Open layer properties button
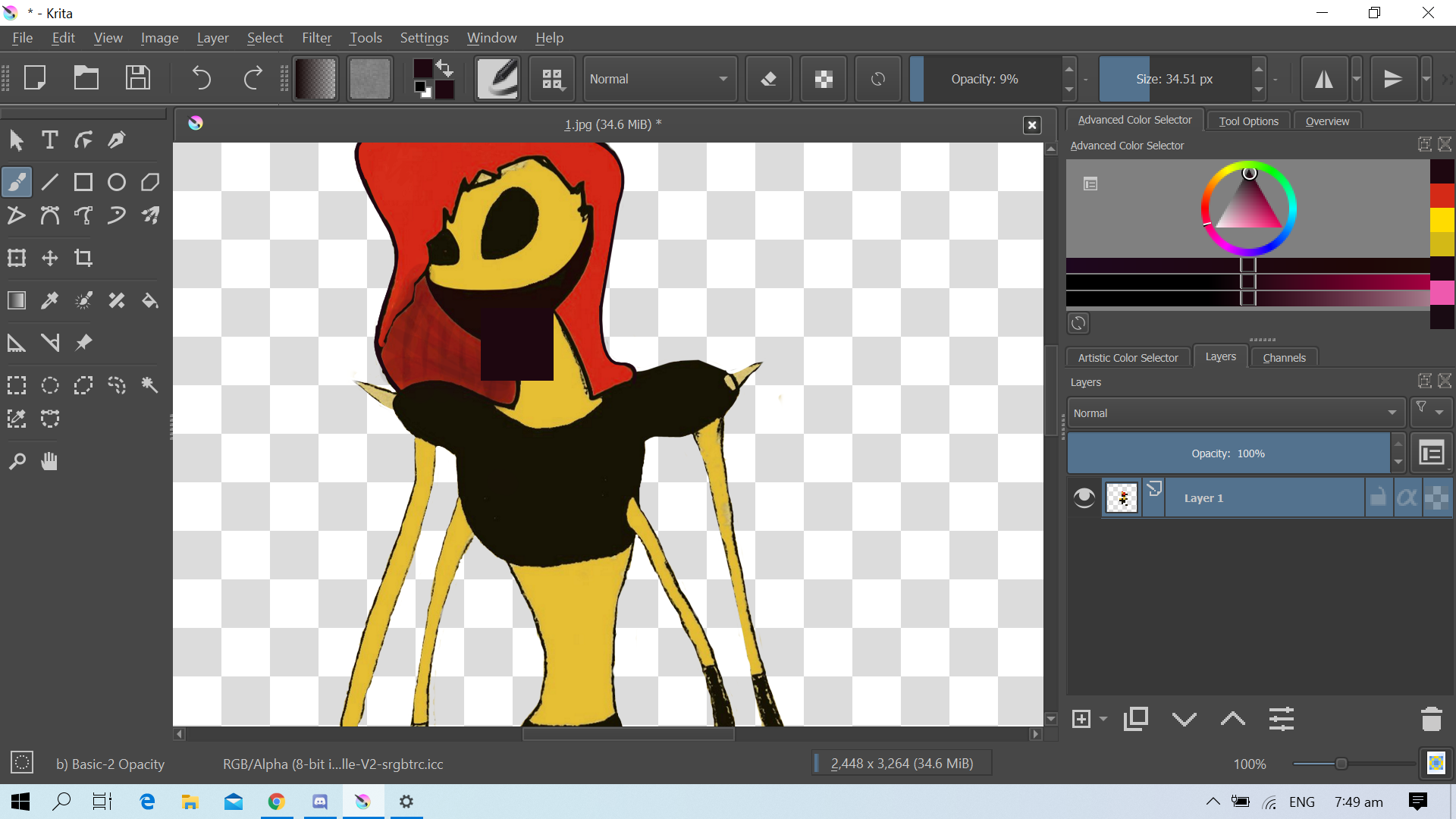 (1282, 719)
